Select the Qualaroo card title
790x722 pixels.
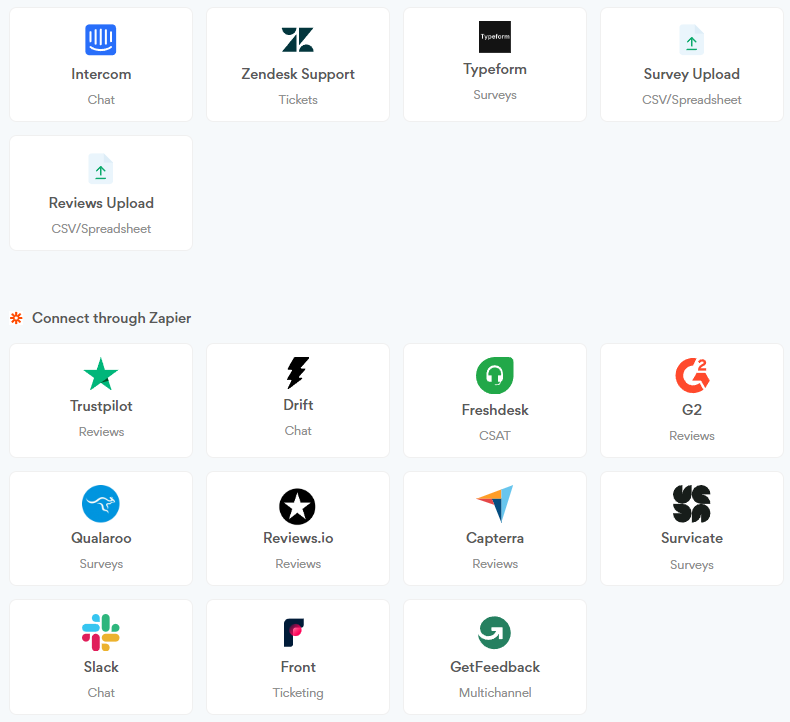pos(101,538)
